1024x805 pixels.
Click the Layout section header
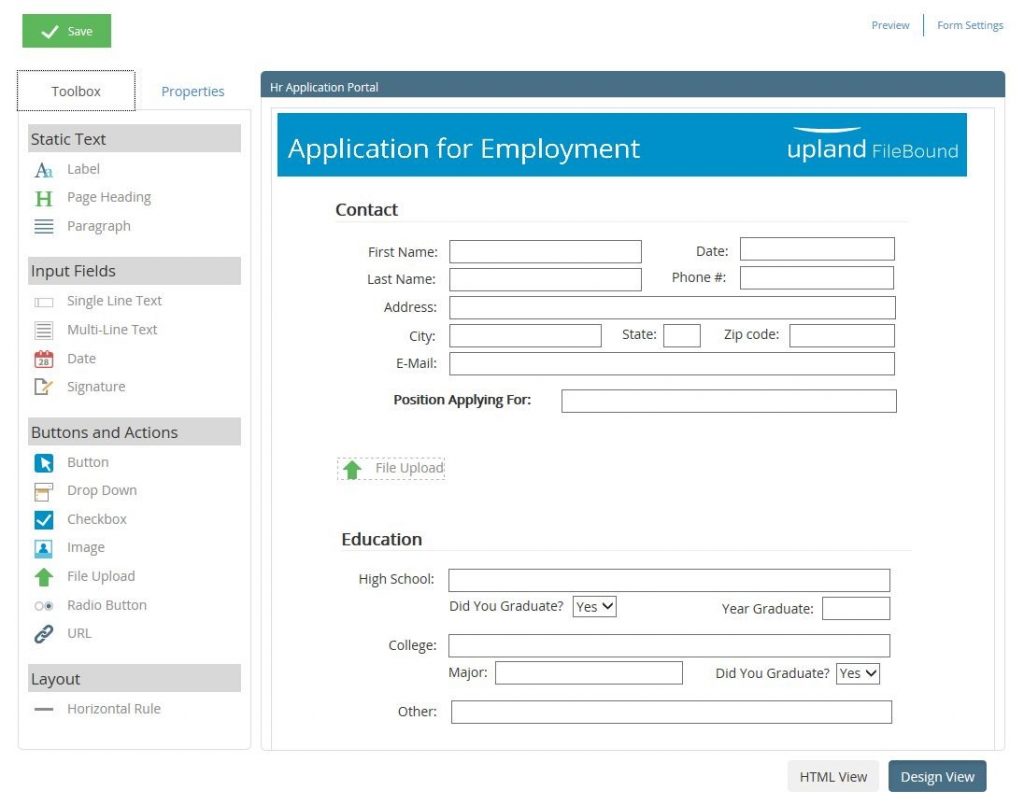pos(135,678)
